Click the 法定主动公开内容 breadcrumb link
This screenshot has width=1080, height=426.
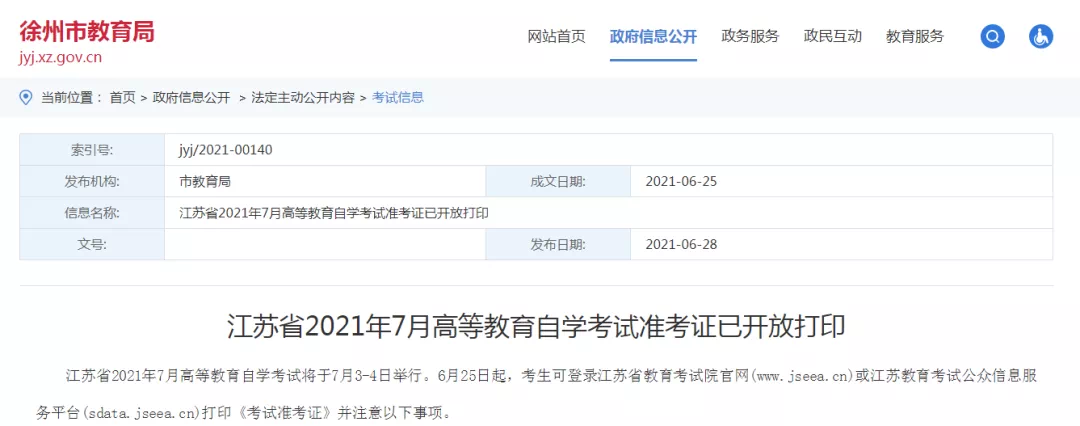302,98
